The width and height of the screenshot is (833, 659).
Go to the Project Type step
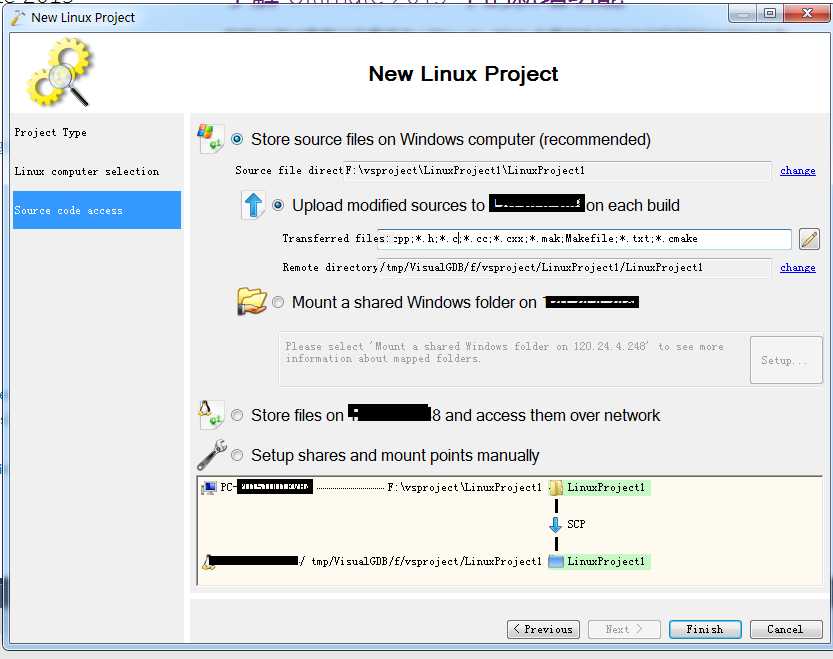(x=50, y=132)
